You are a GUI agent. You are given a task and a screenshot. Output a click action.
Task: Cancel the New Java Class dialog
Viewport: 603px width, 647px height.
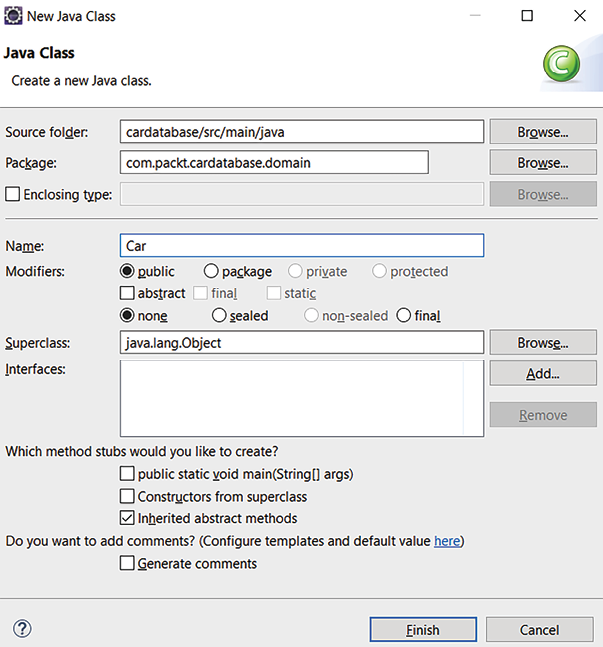tap(539, 630)
